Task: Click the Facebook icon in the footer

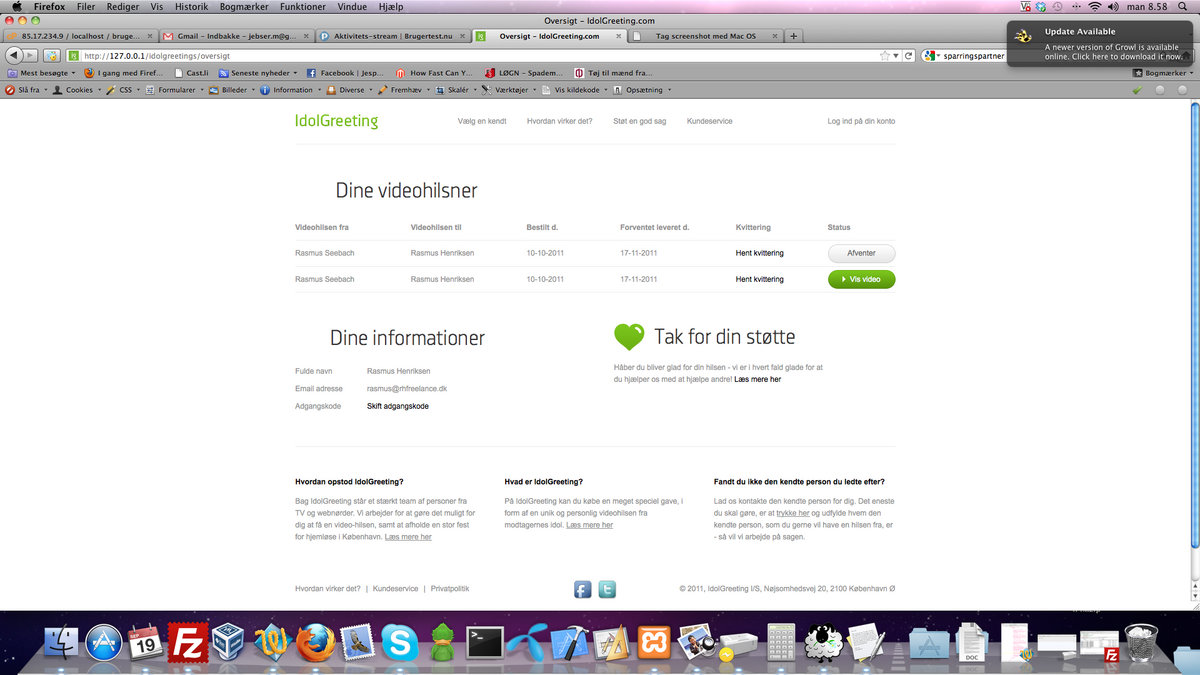Action: coord(583,590)
